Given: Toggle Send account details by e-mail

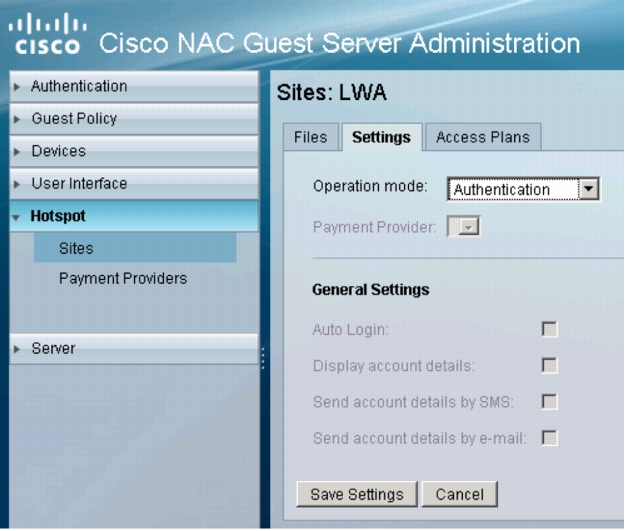Looking at the screenshot, I should (549, 438).
